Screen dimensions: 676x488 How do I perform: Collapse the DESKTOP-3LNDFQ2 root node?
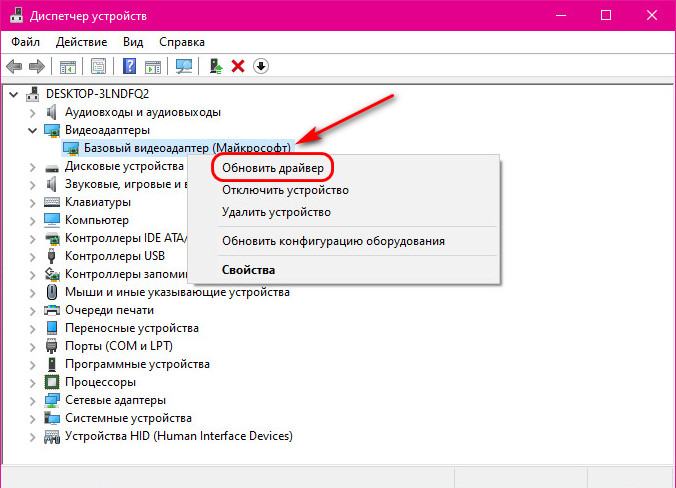tap(14, 94)
